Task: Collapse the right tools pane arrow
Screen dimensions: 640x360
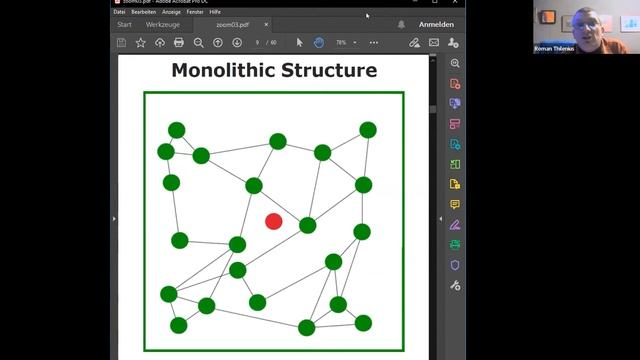Action: tap(440, 219)
